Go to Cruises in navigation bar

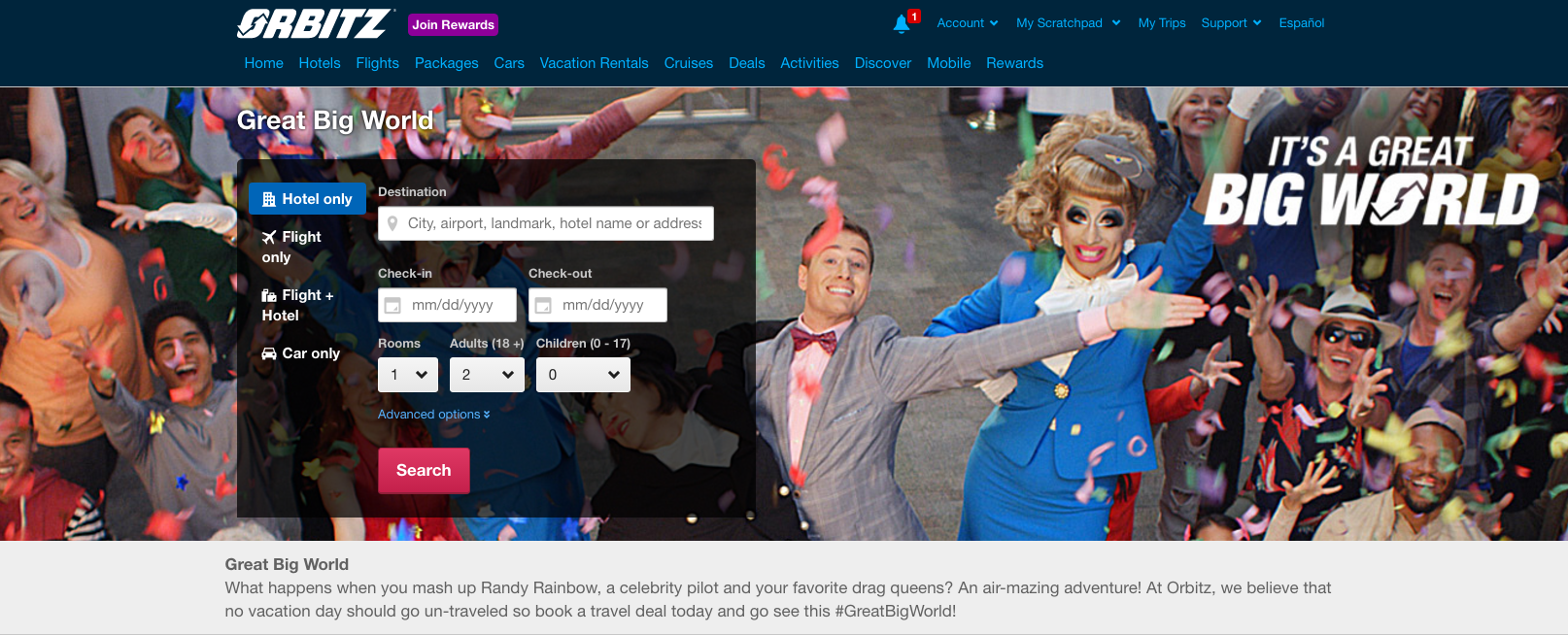click(x=688, y=63)
